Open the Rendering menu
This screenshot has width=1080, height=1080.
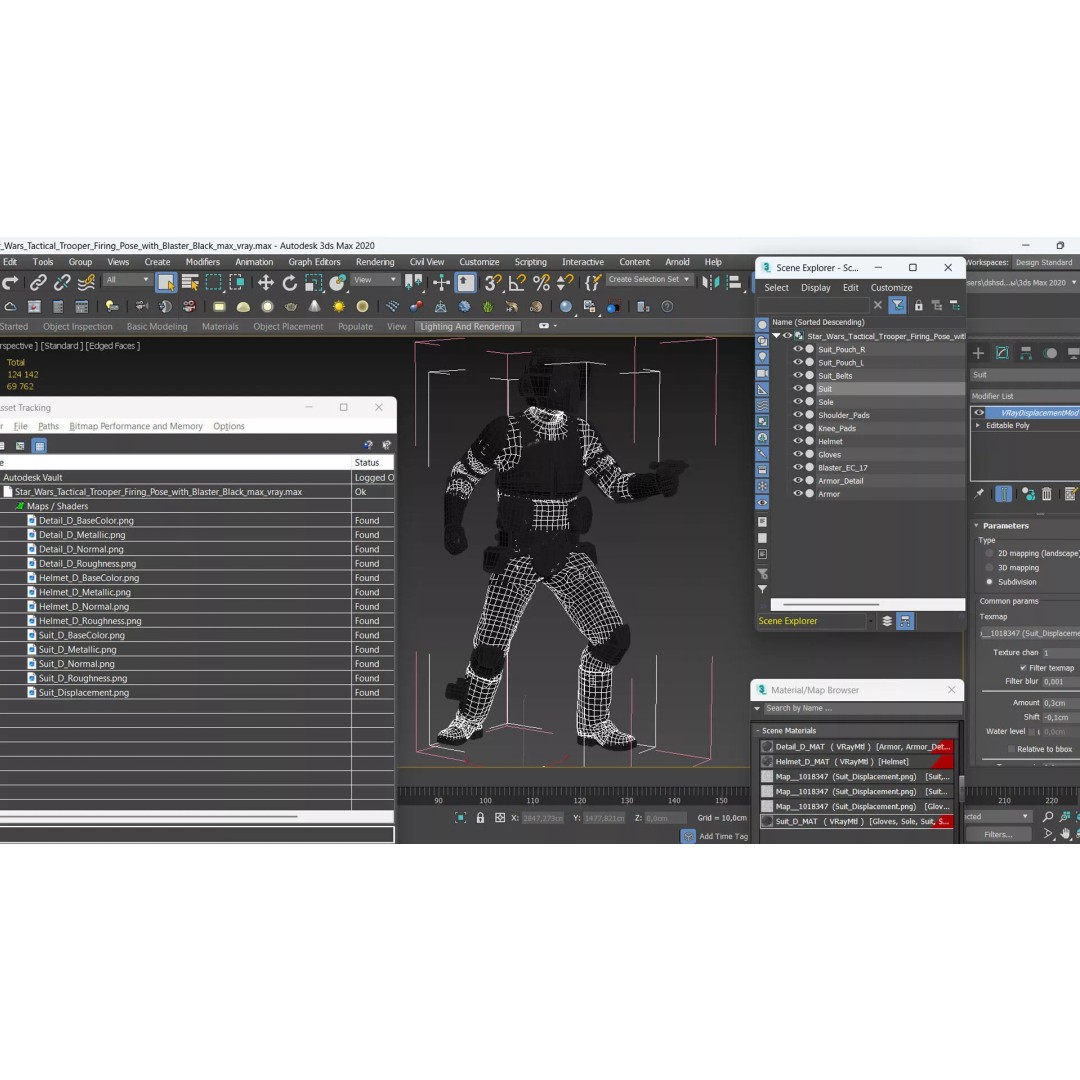(375, 262)
